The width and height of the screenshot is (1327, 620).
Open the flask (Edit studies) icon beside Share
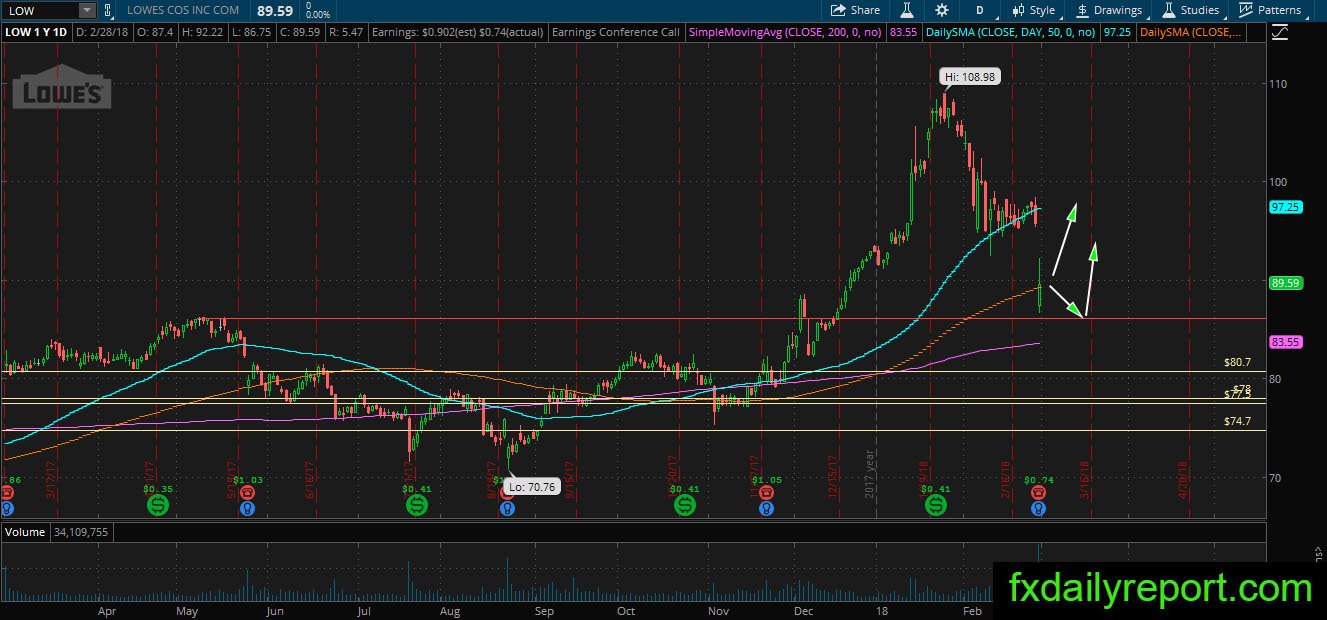click(x=907, y=10)
